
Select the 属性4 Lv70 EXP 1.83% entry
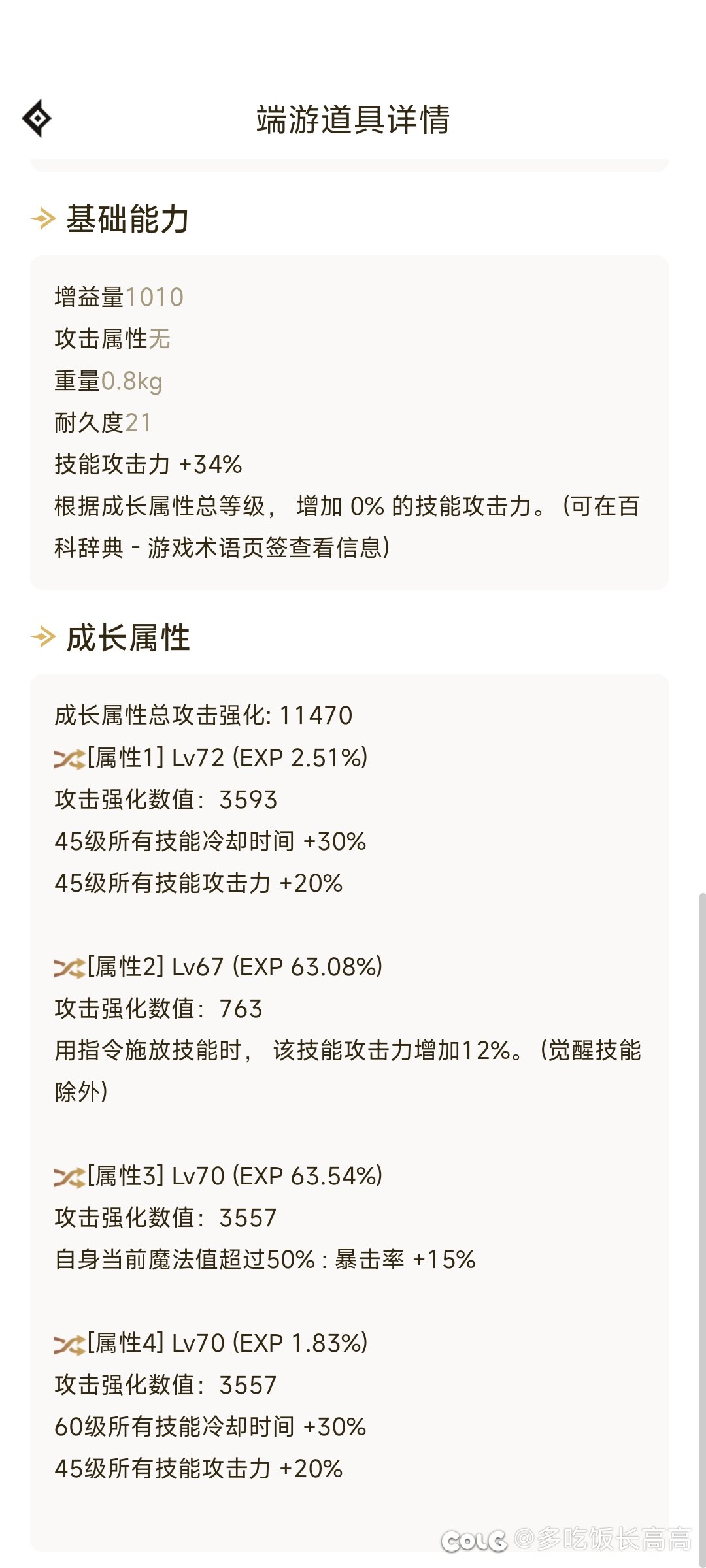[228, 1343]
